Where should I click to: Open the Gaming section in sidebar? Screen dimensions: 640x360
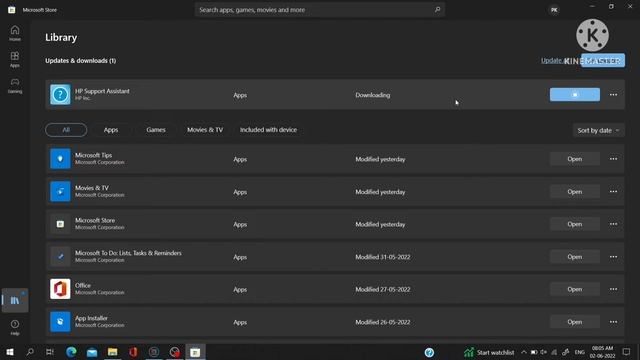[15, 85]
